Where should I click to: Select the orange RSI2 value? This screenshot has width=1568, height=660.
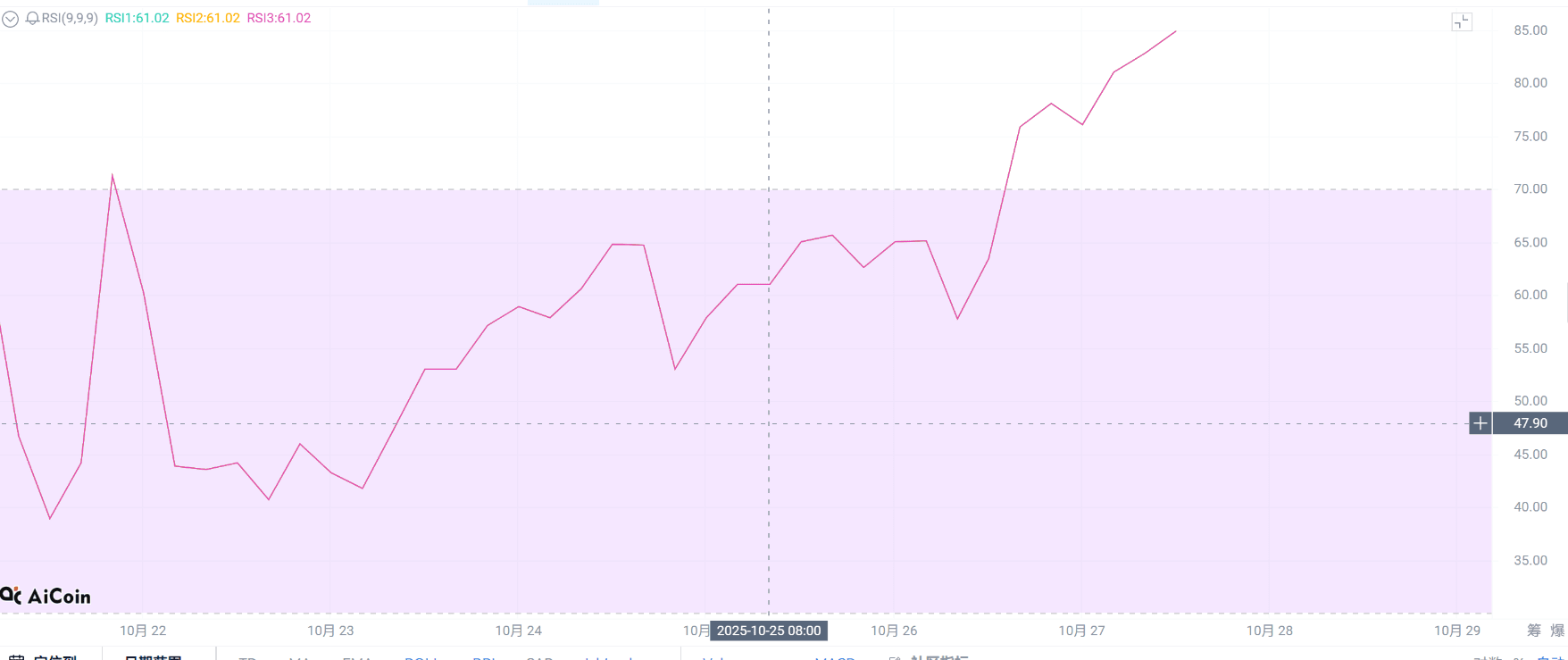point(207,18)
